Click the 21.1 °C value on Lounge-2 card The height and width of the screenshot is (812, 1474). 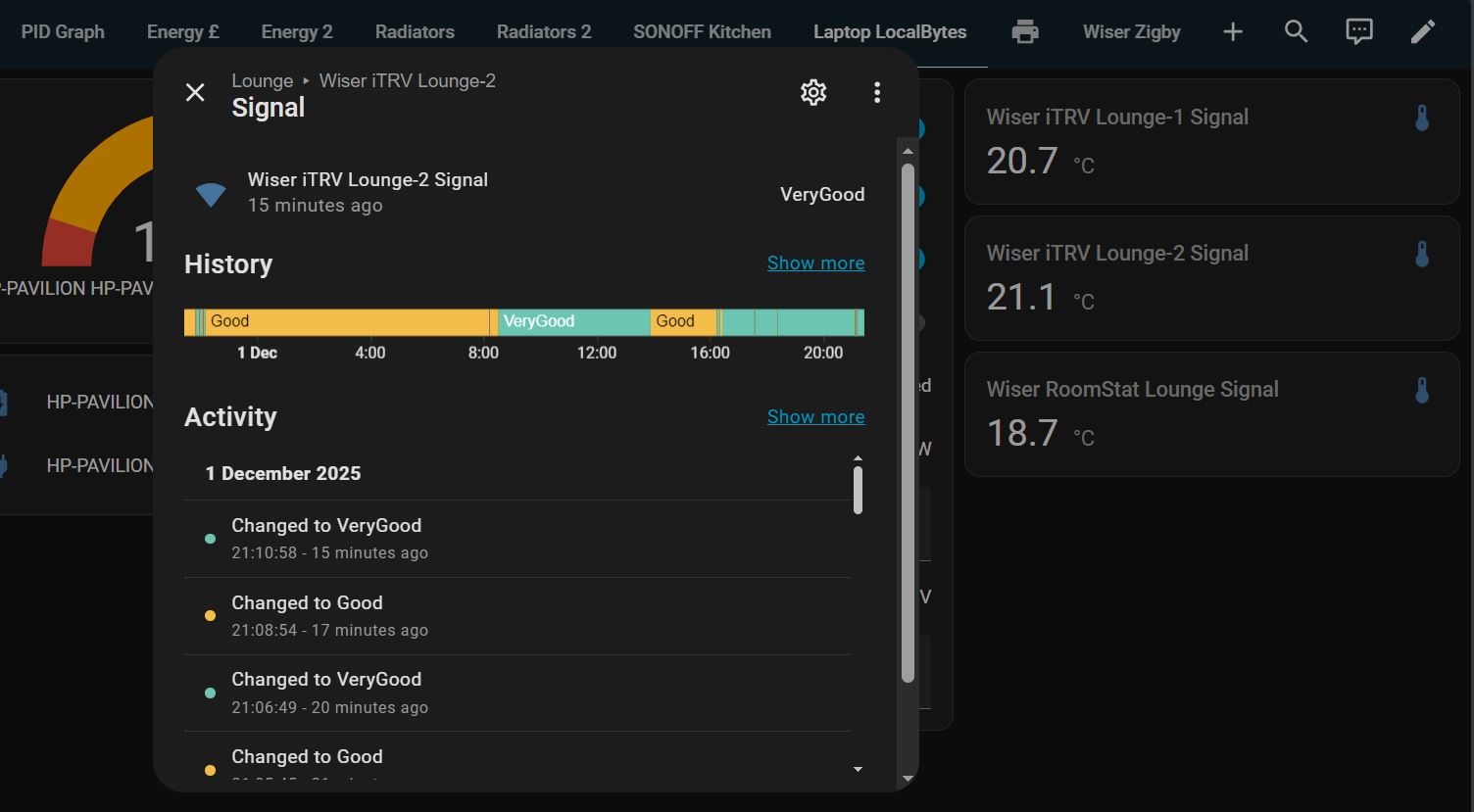click(1040, 297)
